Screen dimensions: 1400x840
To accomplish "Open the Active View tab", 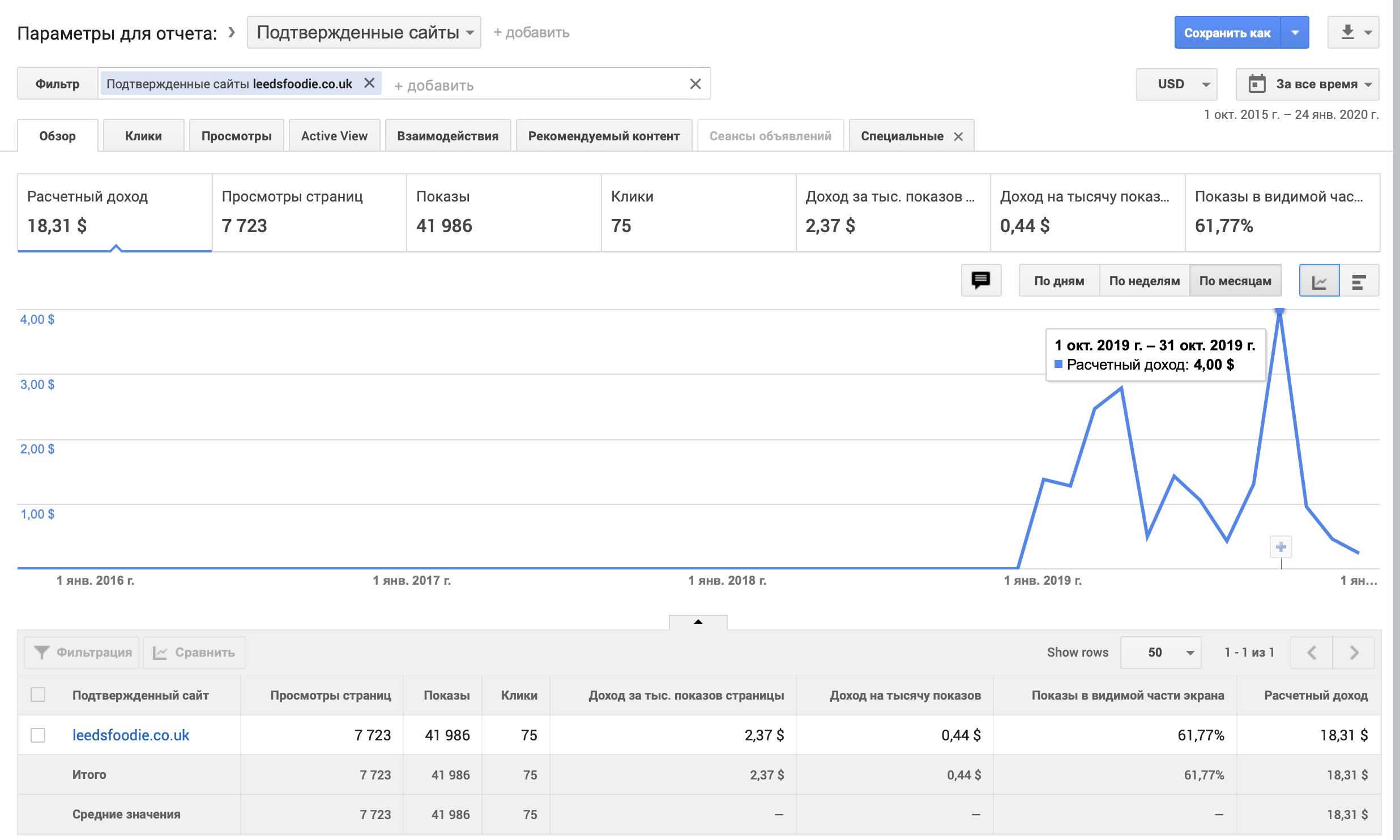I will coord(334,136).
